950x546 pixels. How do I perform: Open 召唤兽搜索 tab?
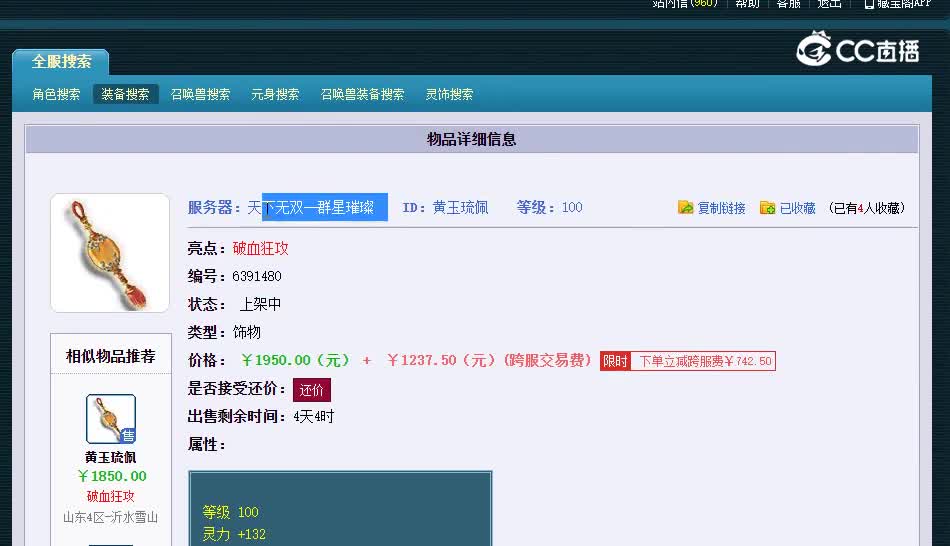tap(201, 95)
